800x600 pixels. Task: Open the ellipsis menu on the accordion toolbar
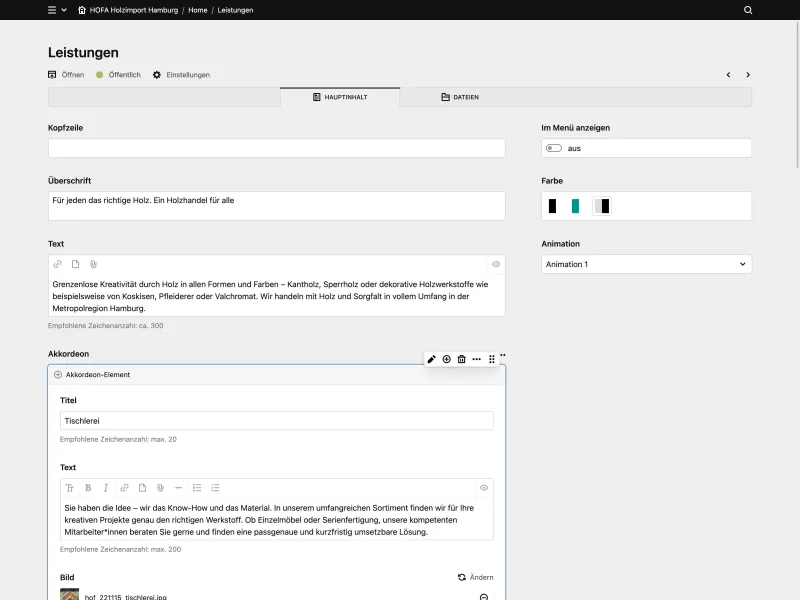477,359
